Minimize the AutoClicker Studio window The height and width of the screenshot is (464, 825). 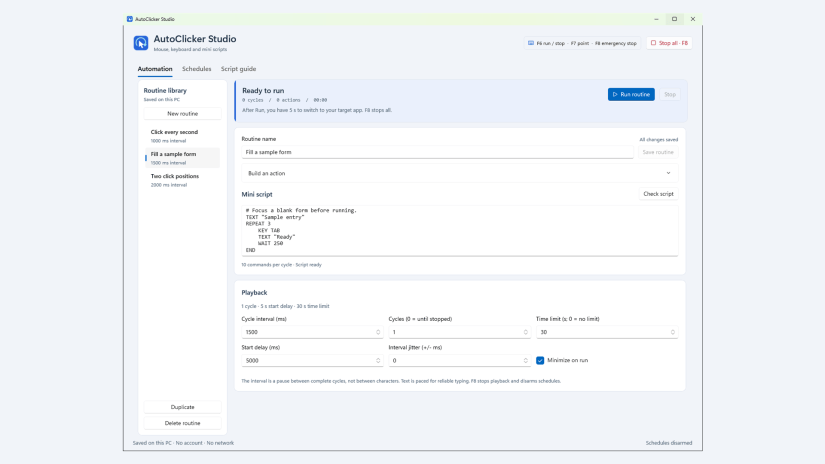click(x=656, y=19)
